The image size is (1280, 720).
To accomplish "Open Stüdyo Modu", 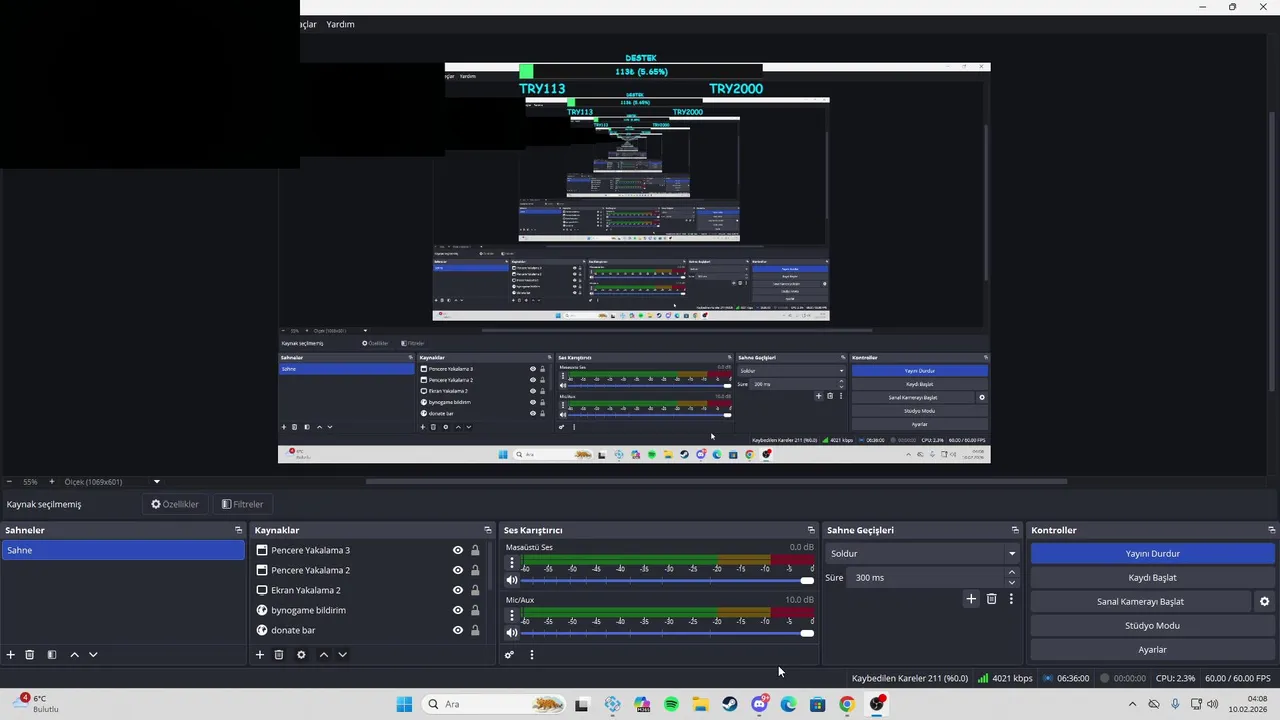I will point(1153,625).
